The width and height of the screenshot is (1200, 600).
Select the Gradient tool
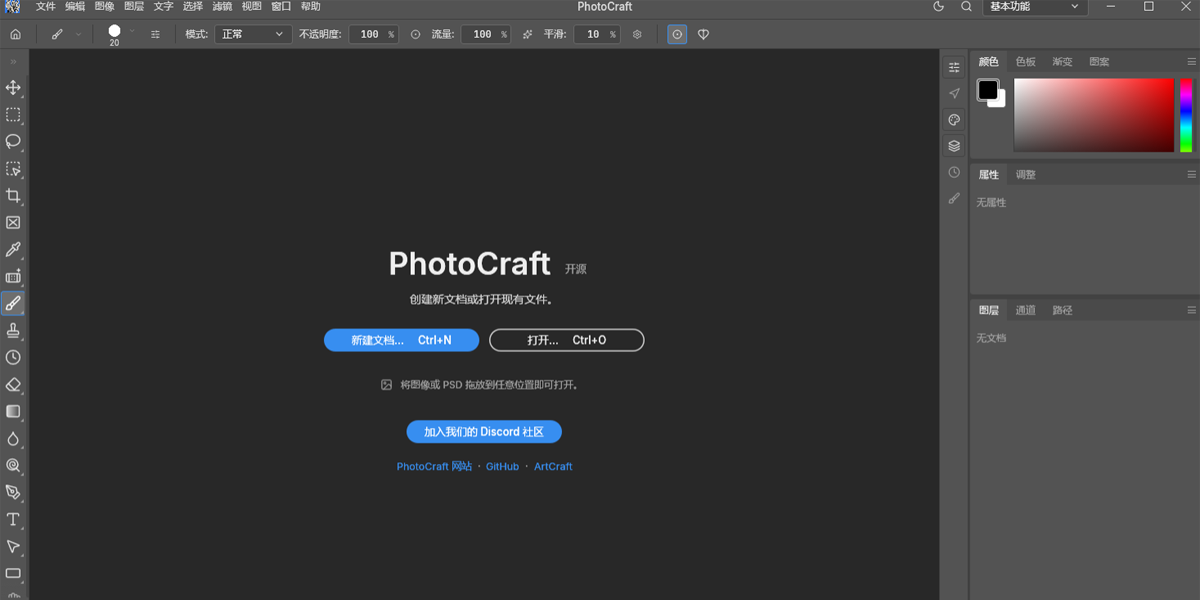(13, 411)
